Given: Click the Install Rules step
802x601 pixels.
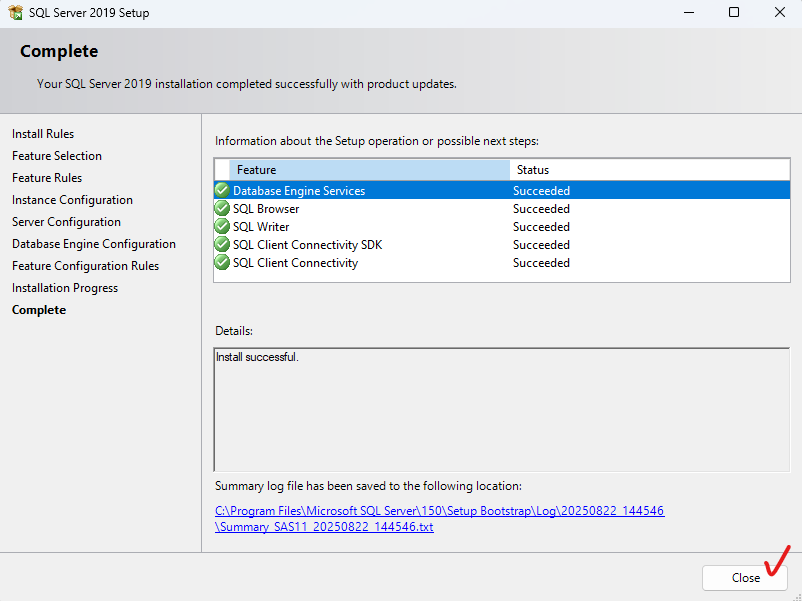Looking at the screenshot, I should (43, 133).
